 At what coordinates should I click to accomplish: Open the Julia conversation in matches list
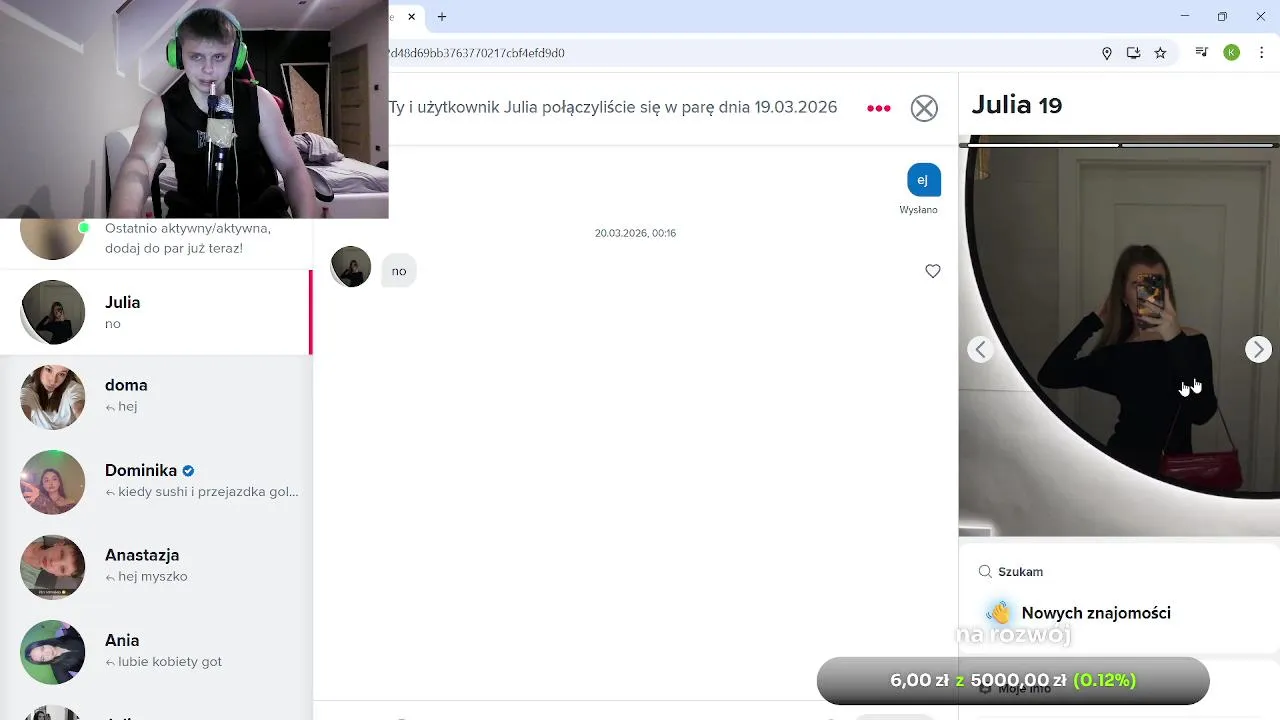pos(156,312)
